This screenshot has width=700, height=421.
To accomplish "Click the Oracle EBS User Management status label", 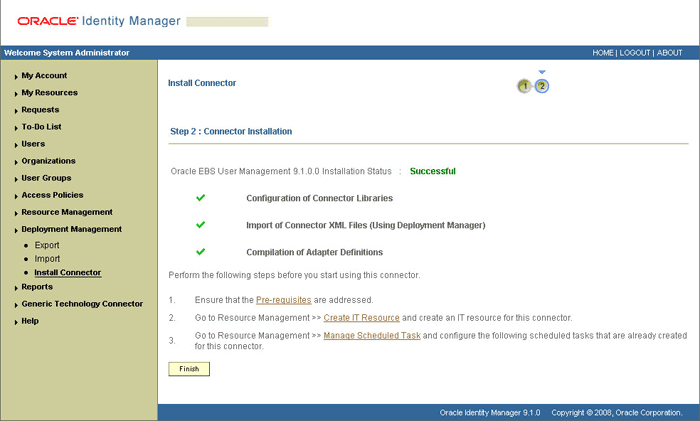I will tap(281, 171).
